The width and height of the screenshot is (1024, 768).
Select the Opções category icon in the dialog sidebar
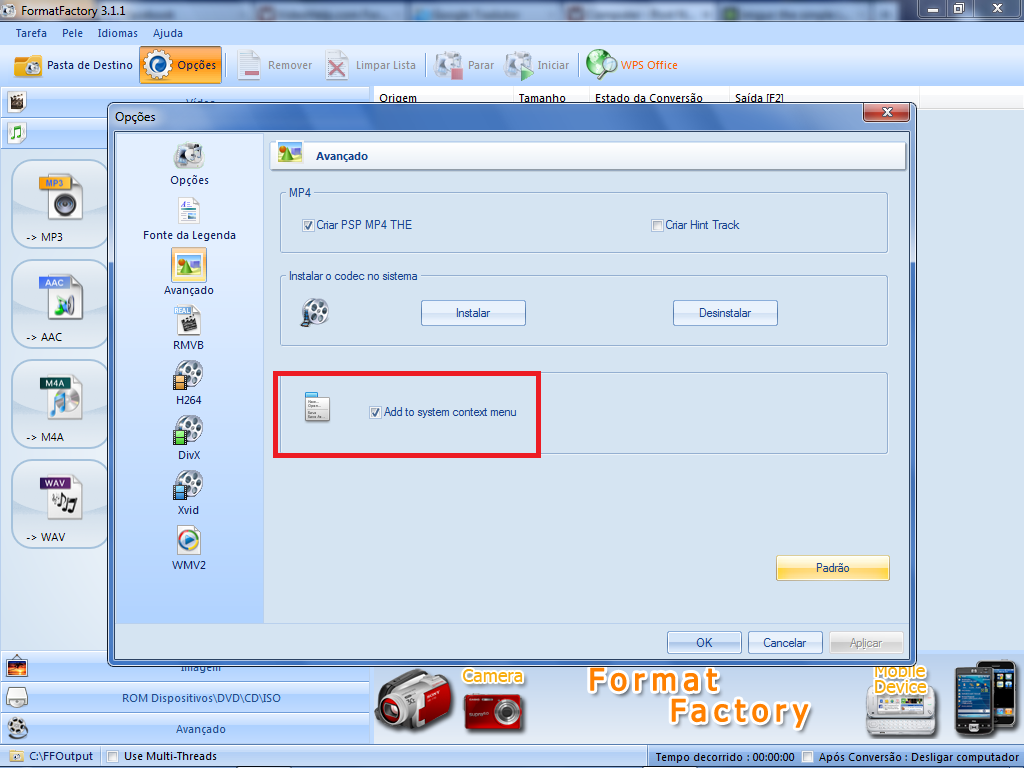click(189, 157)
